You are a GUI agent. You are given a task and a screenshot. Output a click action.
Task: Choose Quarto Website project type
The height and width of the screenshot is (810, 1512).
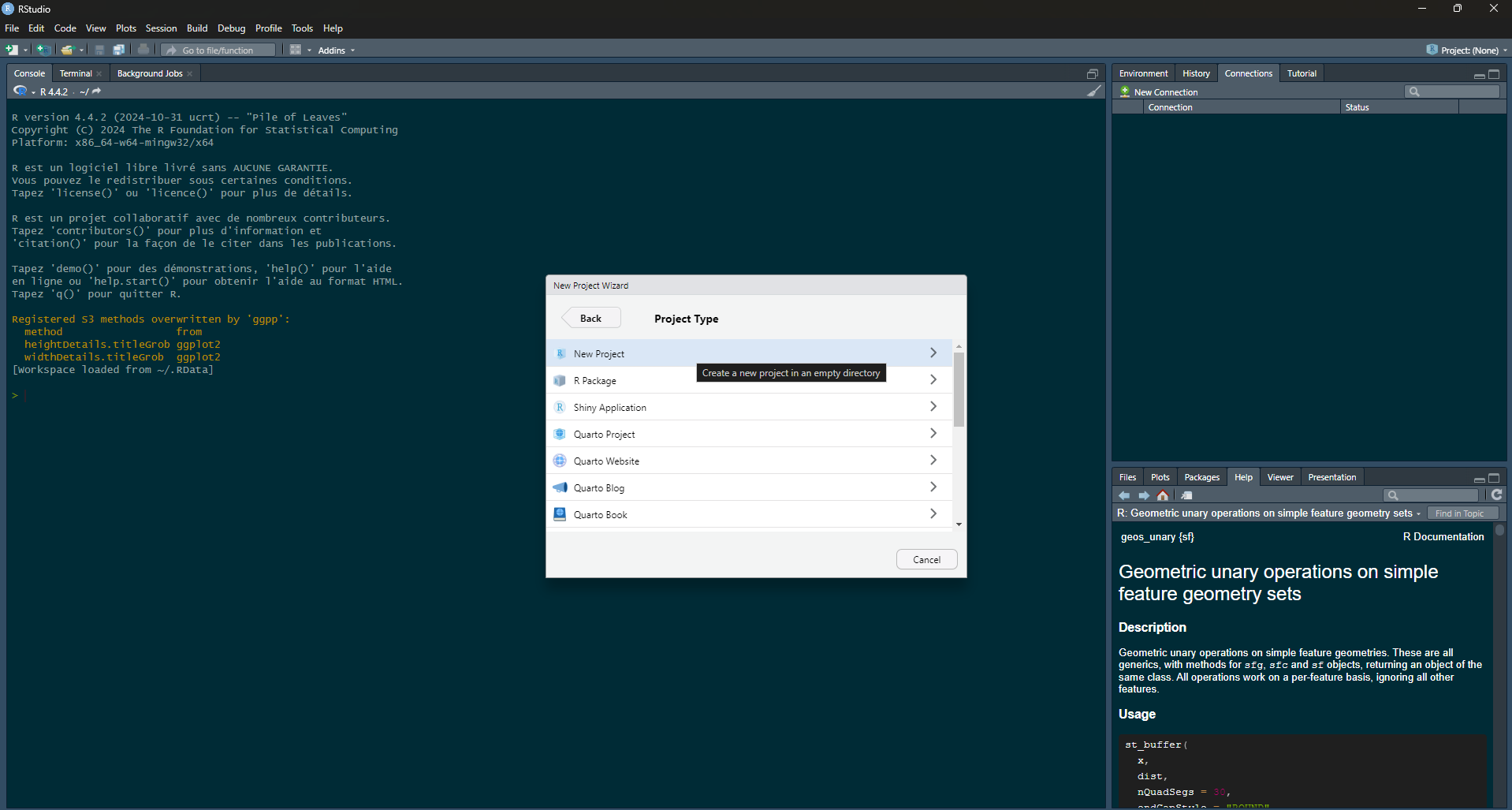click(606, 461)
